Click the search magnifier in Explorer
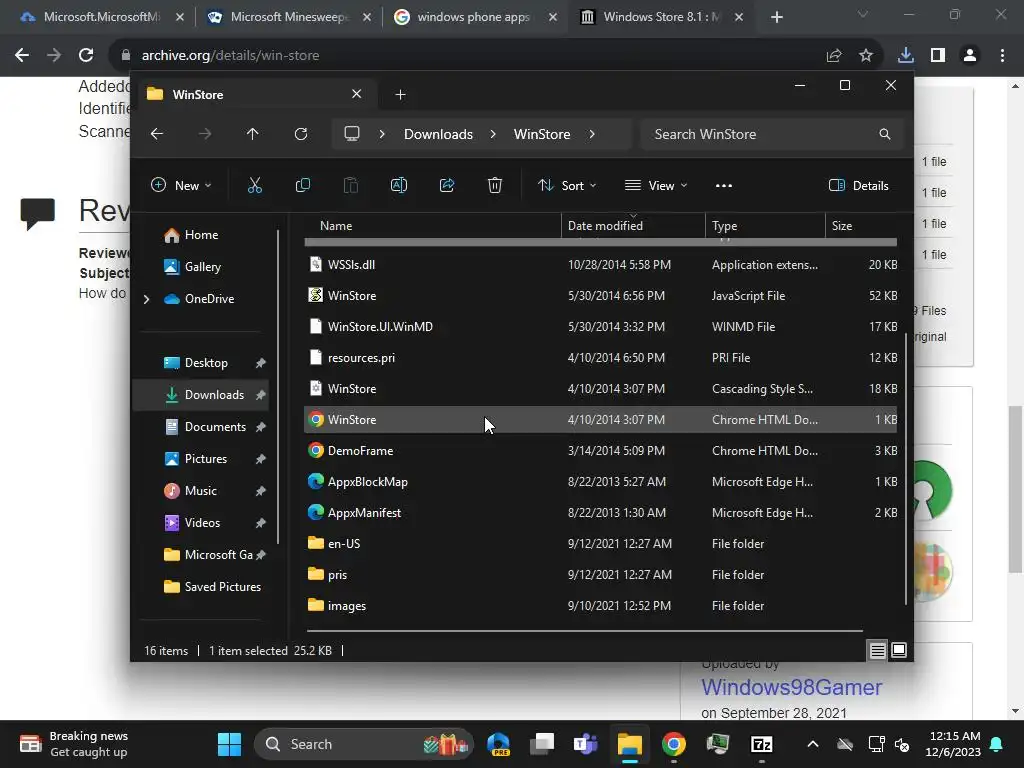This screenshot has height=768, width=1024. [885, 134]
